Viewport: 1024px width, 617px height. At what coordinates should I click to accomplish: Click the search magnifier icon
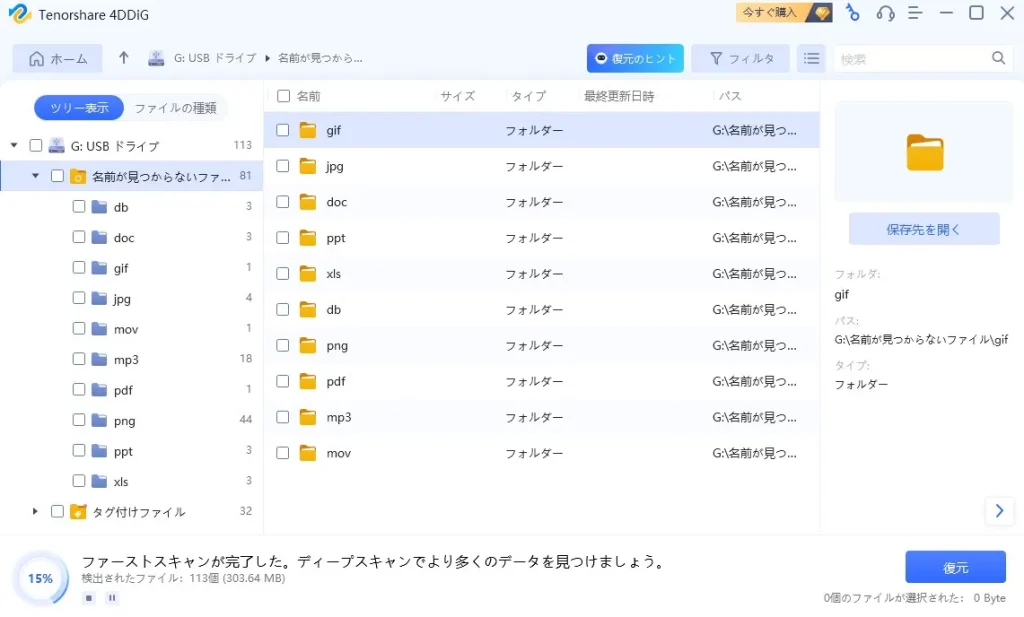click(x=998, y=59)
